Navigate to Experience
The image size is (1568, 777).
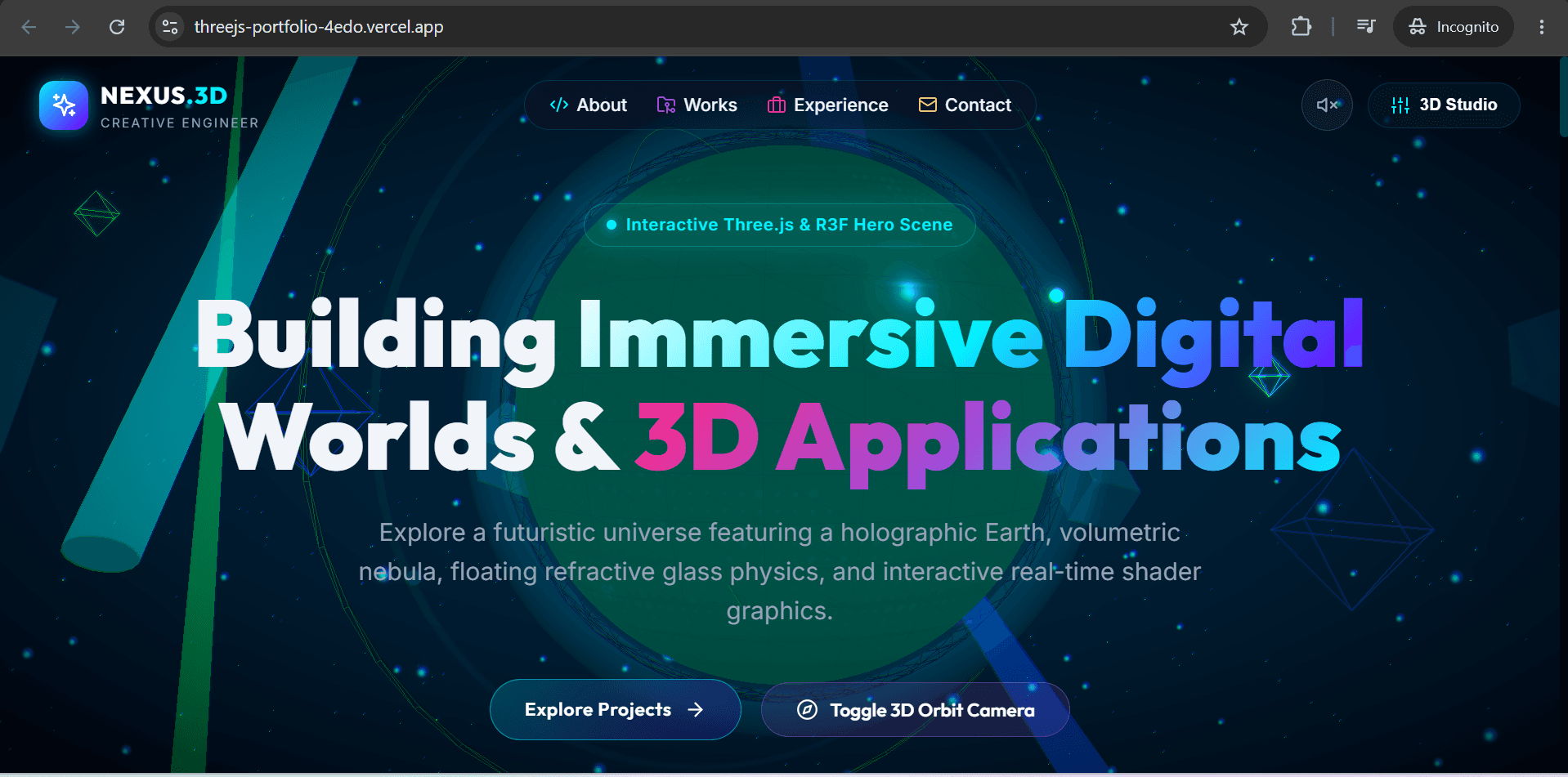coord(827,105)
